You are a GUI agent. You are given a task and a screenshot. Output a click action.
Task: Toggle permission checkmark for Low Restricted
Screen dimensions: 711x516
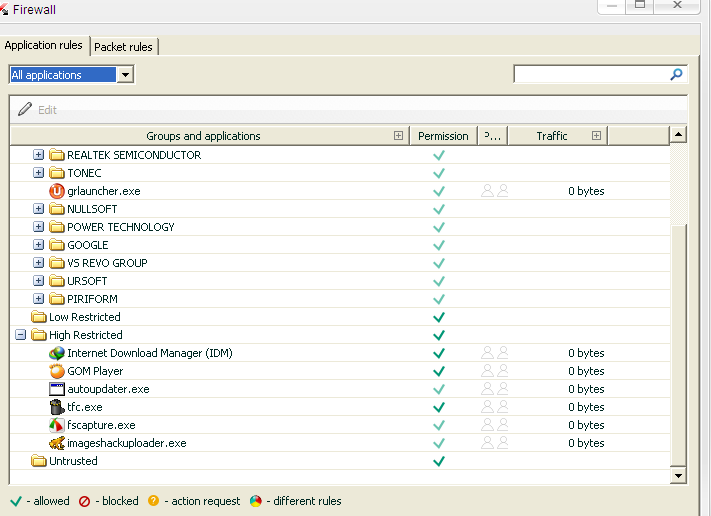click(x=439, y=317)
